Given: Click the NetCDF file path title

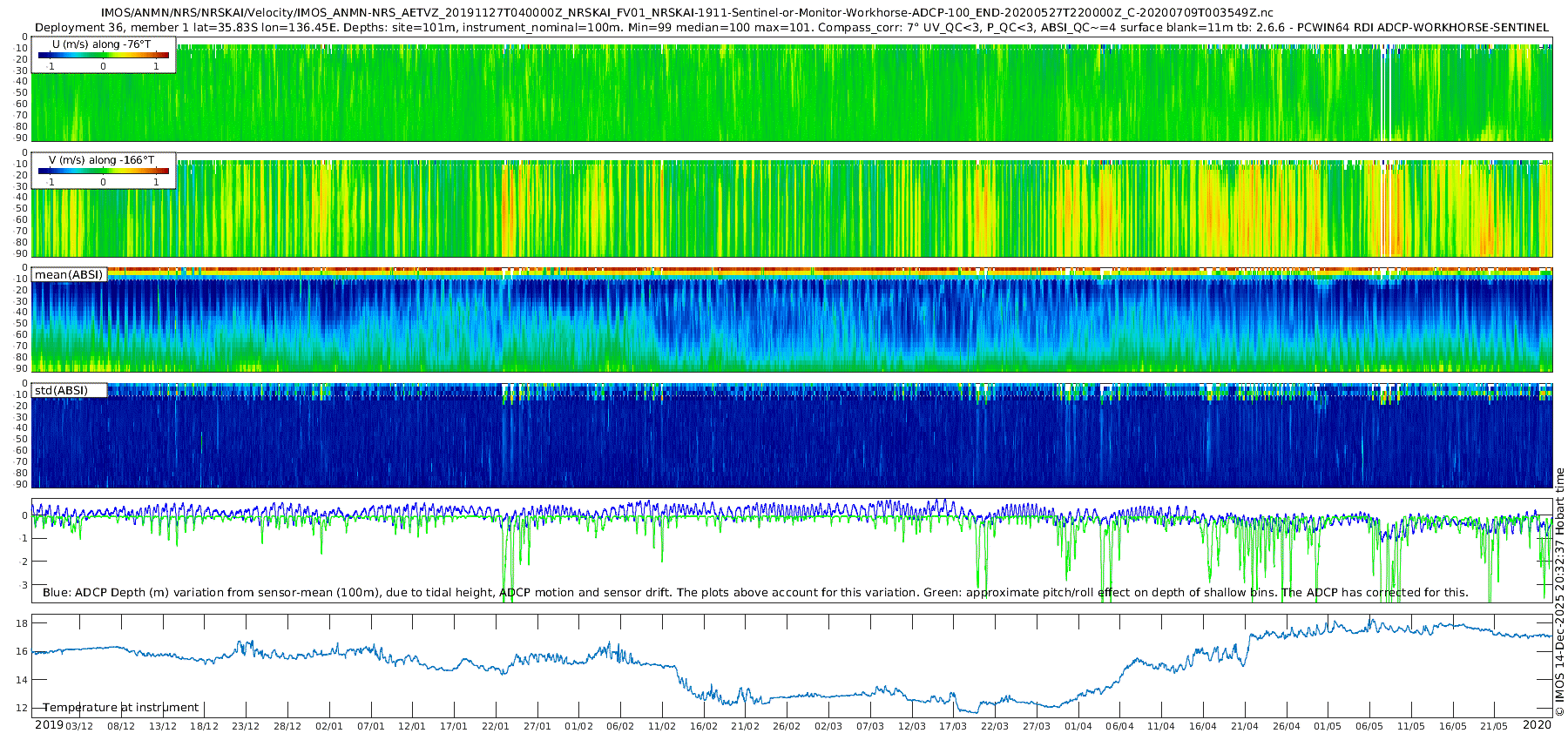Looking at the screenshot, I should 686,13.
